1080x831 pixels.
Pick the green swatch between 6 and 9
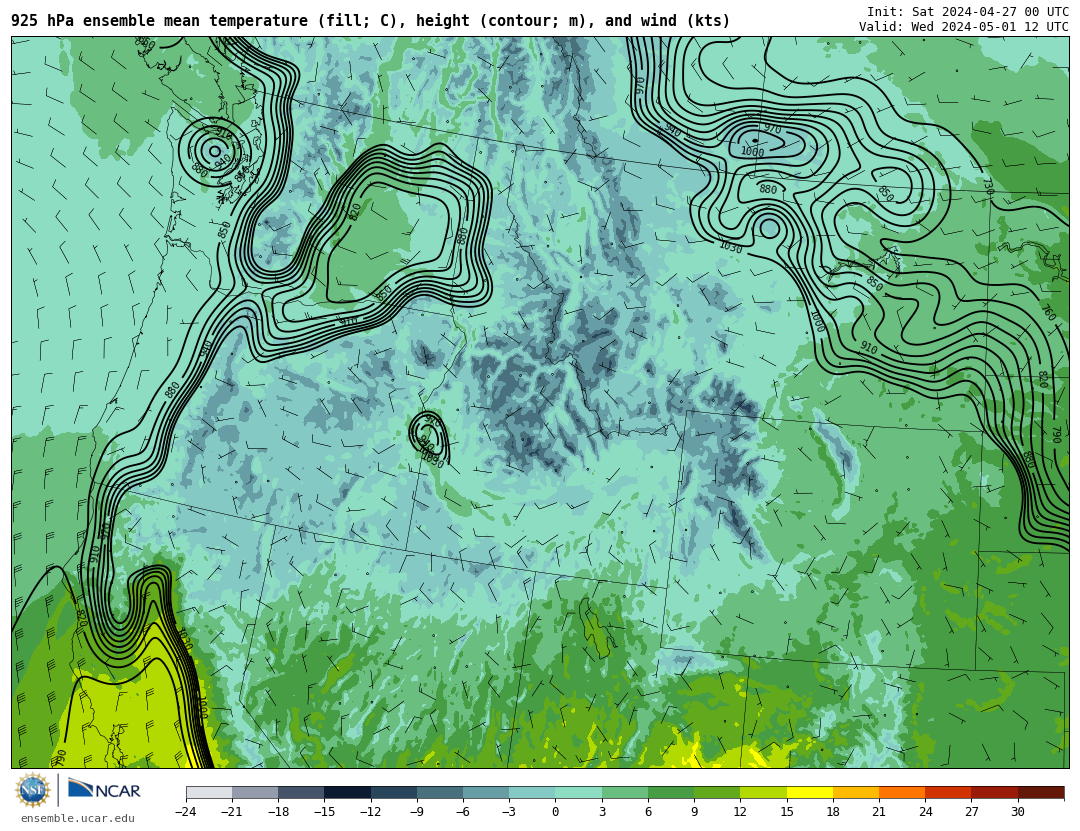671,792
